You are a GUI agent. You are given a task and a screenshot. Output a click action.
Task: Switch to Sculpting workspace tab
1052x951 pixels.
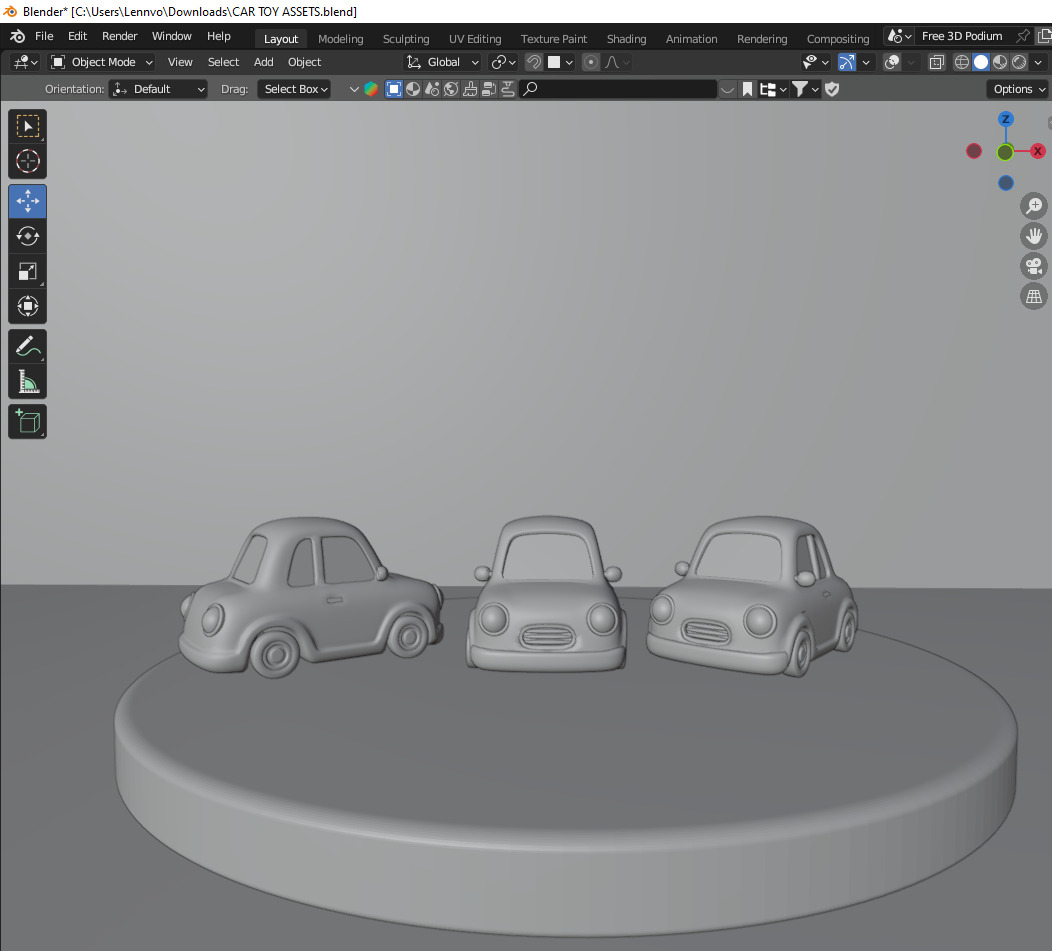tap(406, 39)
